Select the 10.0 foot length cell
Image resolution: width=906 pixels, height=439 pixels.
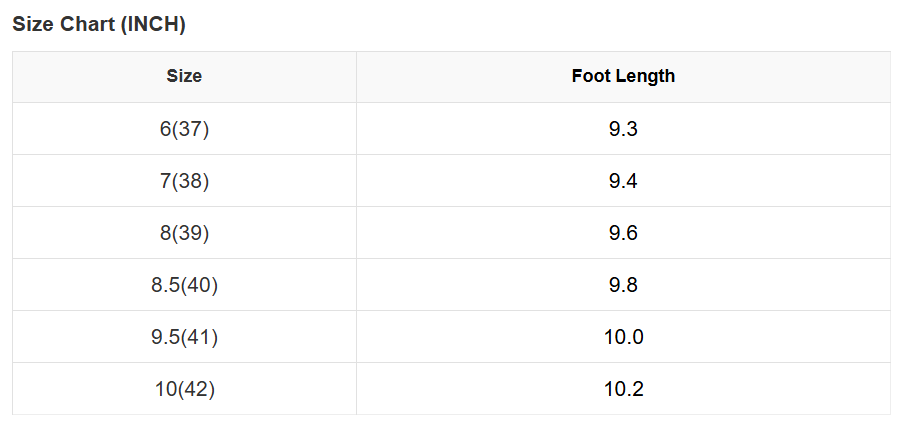623,337
